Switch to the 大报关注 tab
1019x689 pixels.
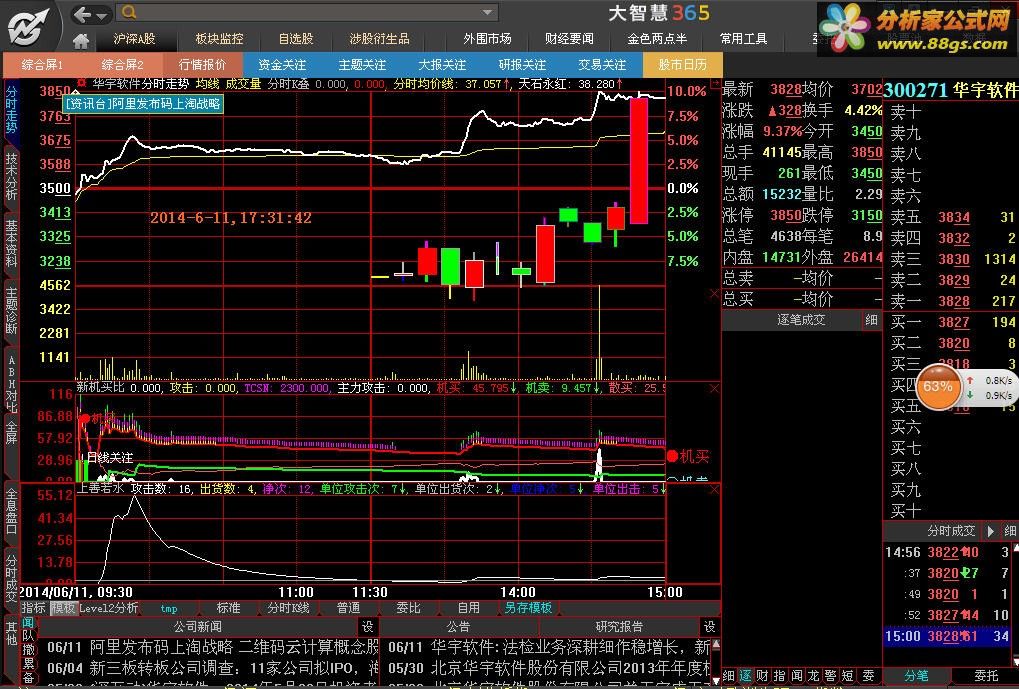(x=443, y=65)
